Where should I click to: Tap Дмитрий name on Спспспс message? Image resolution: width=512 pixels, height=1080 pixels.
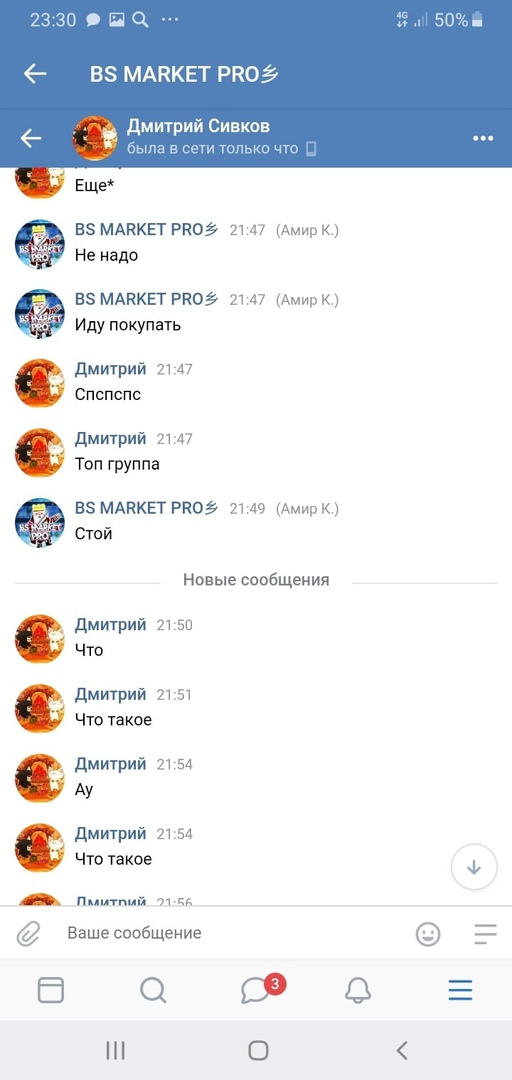(x=110, y=369)
